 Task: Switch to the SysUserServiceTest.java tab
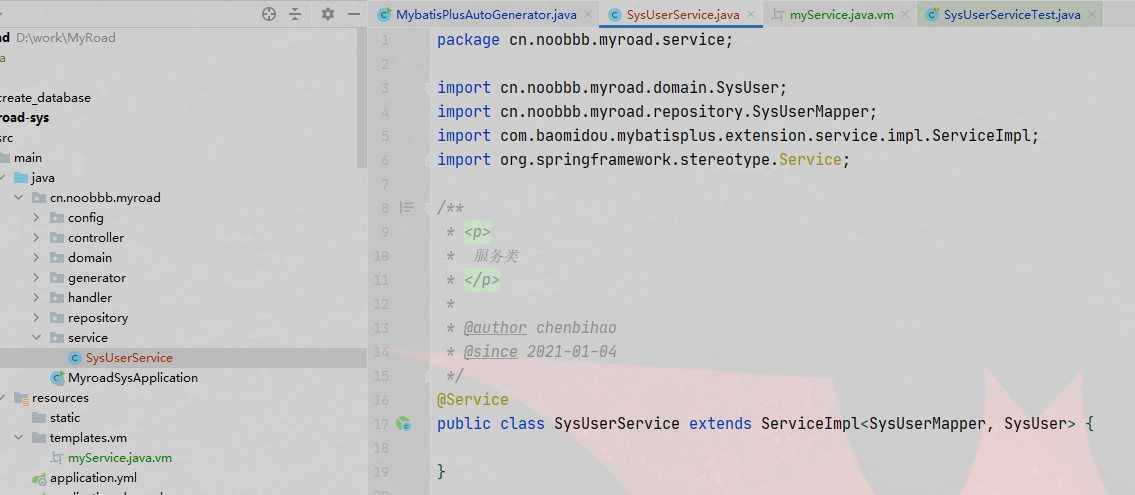tap(1011, 15)
